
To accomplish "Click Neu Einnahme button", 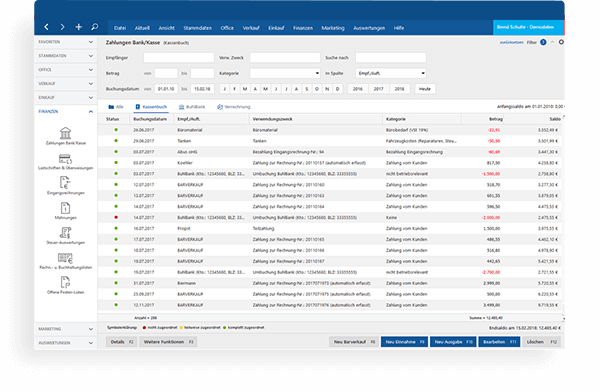I will coord(404,342).
